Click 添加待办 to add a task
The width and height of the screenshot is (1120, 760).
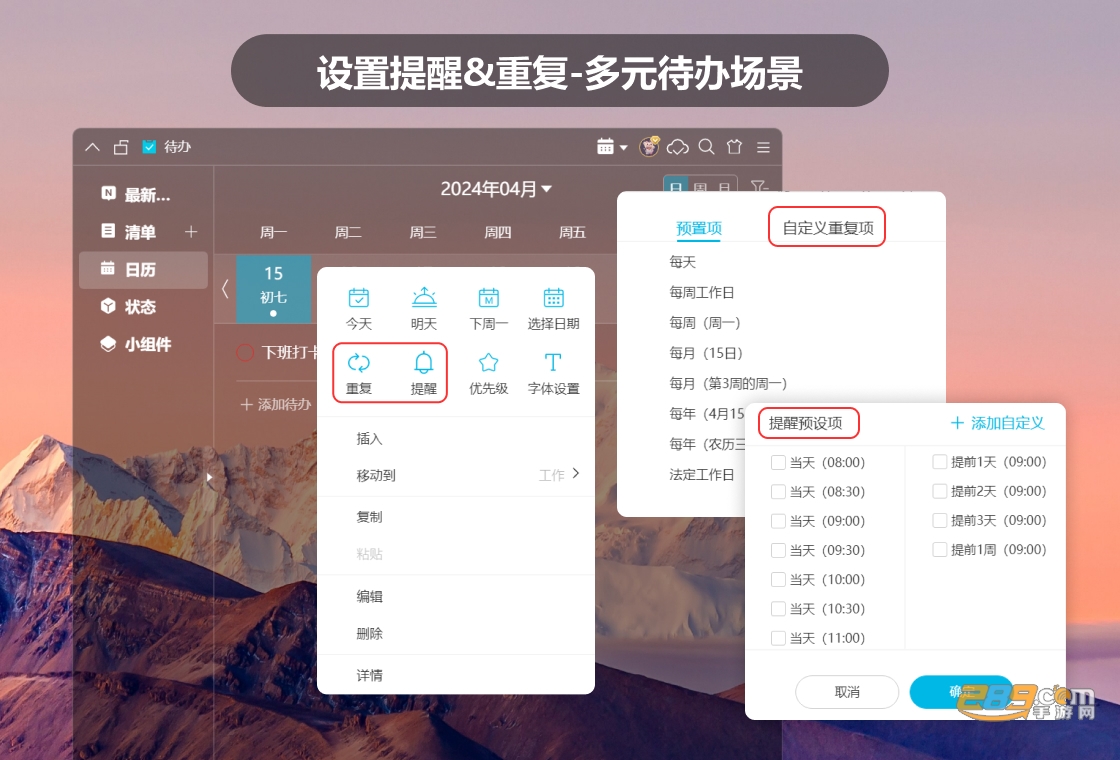pyautogui.click(x=276, y=405)
